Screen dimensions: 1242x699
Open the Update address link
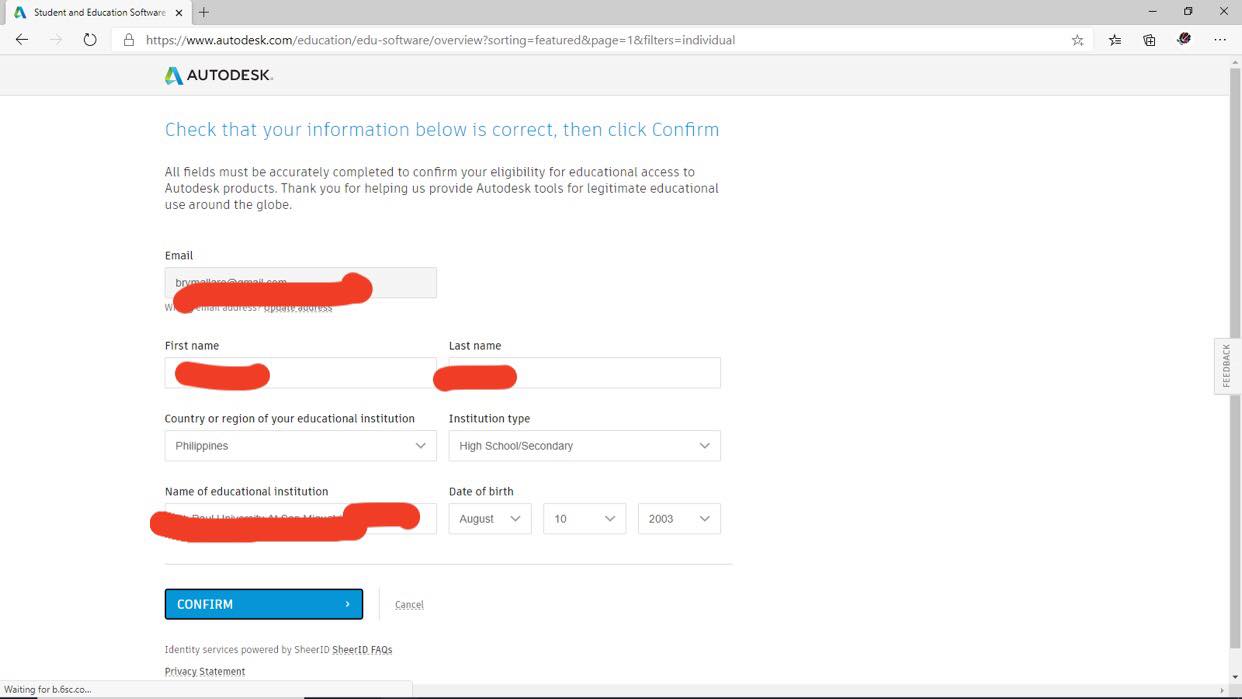297,307
